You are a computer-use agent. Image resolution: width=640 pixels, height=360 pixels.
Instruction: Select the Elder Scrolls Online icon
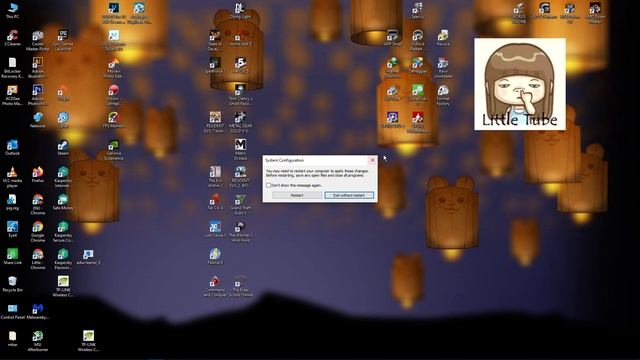tap(240, 287)
